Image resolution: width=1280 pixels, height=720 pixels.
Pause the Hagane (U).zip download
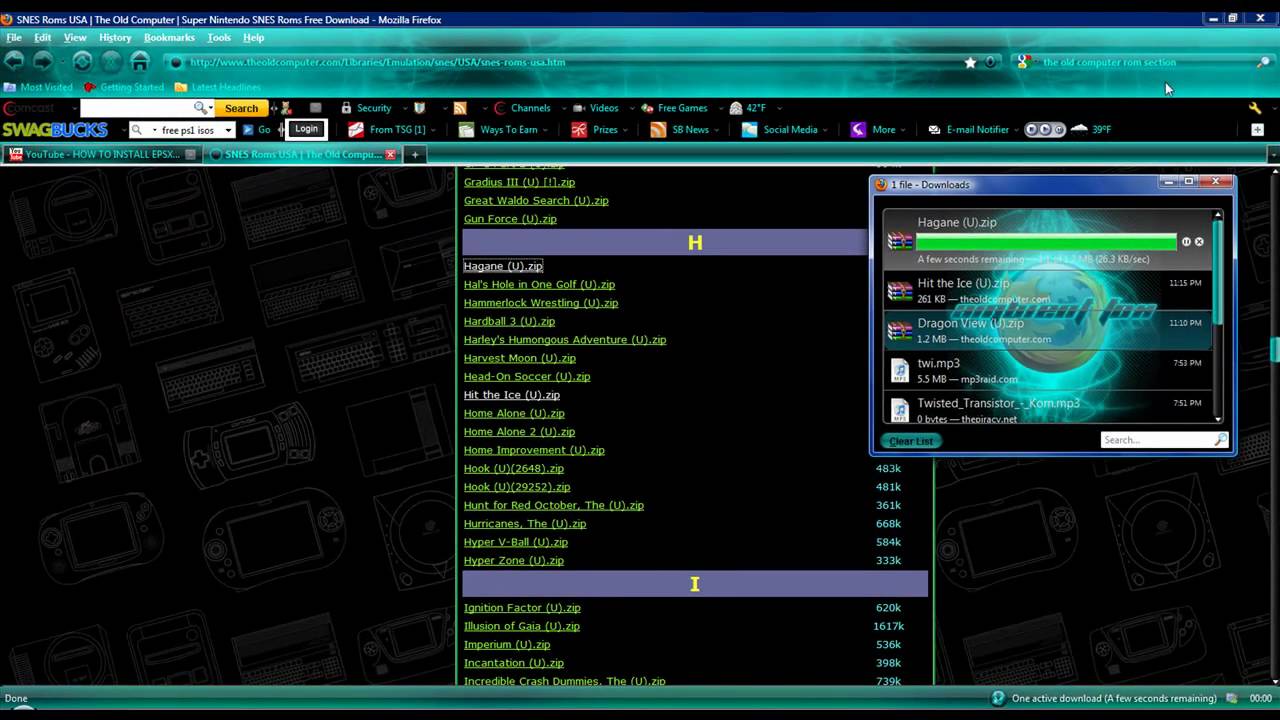click(1186, 242)
